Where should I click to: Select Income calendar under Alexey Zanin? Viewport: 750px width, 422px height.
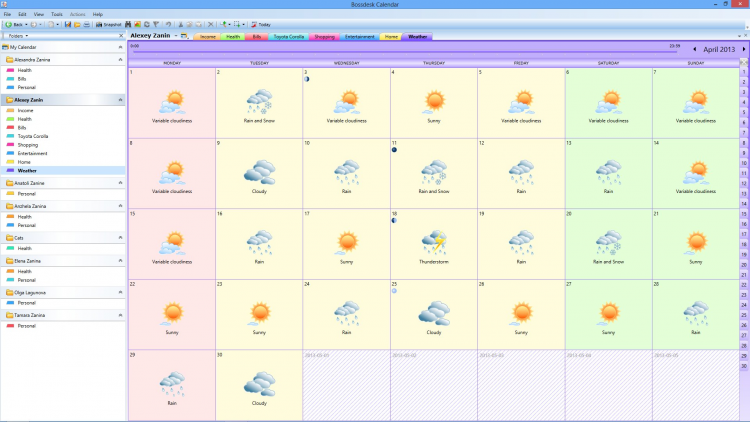click(25, 111)
